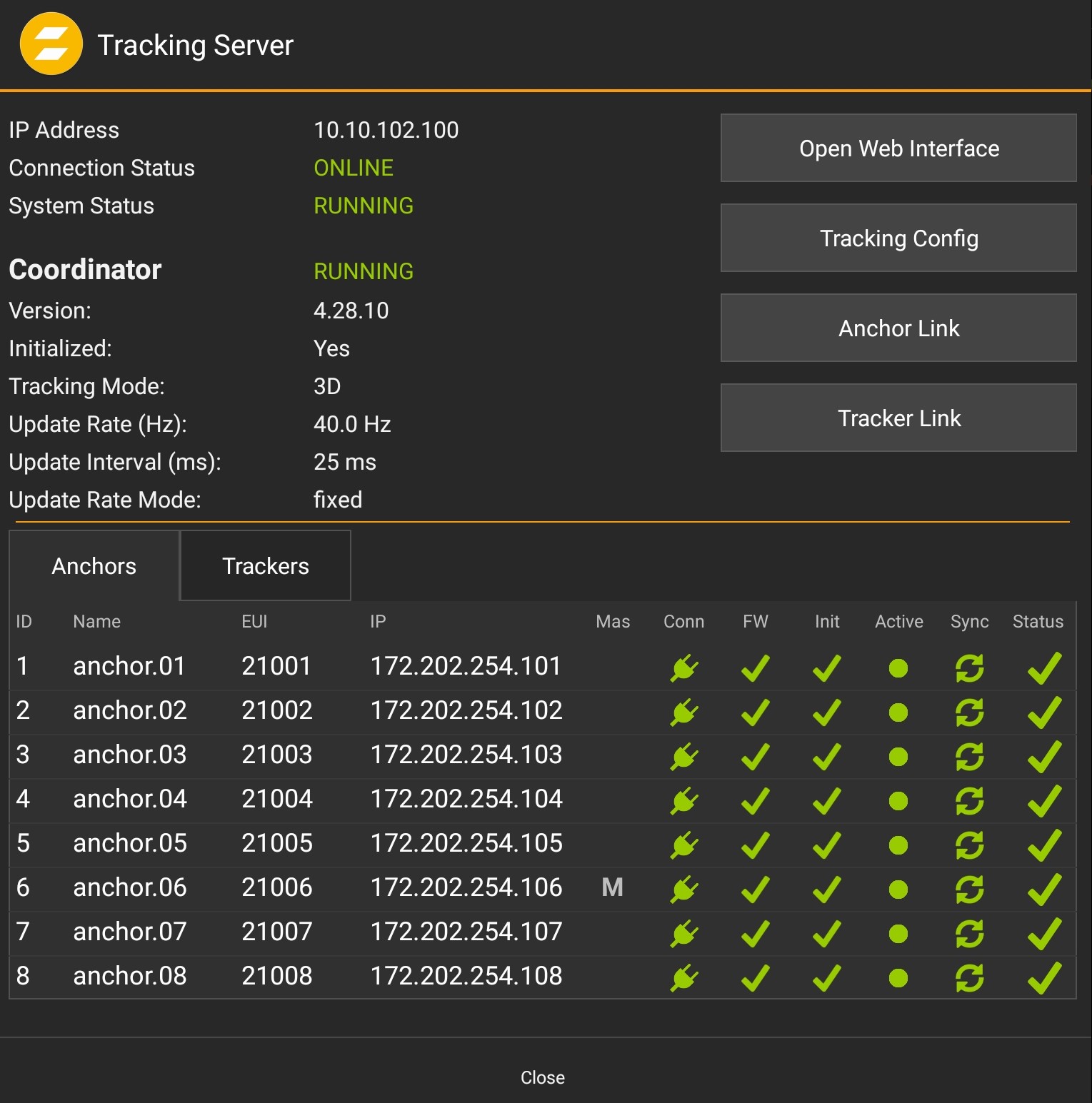Toggle the Active indicator for anchor.08
The image size is (1092, 1103).
click(898, 976)
